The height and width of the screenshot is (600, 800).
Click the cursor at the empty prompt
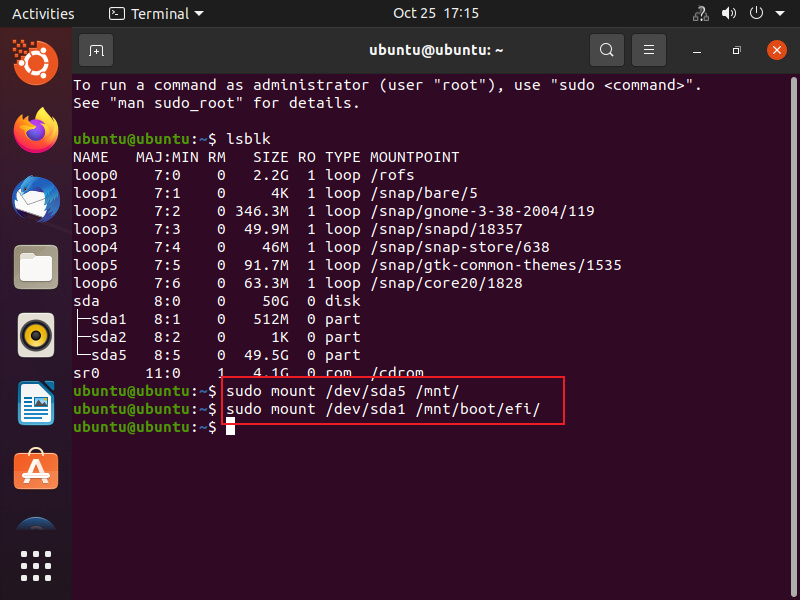[230, 427]
